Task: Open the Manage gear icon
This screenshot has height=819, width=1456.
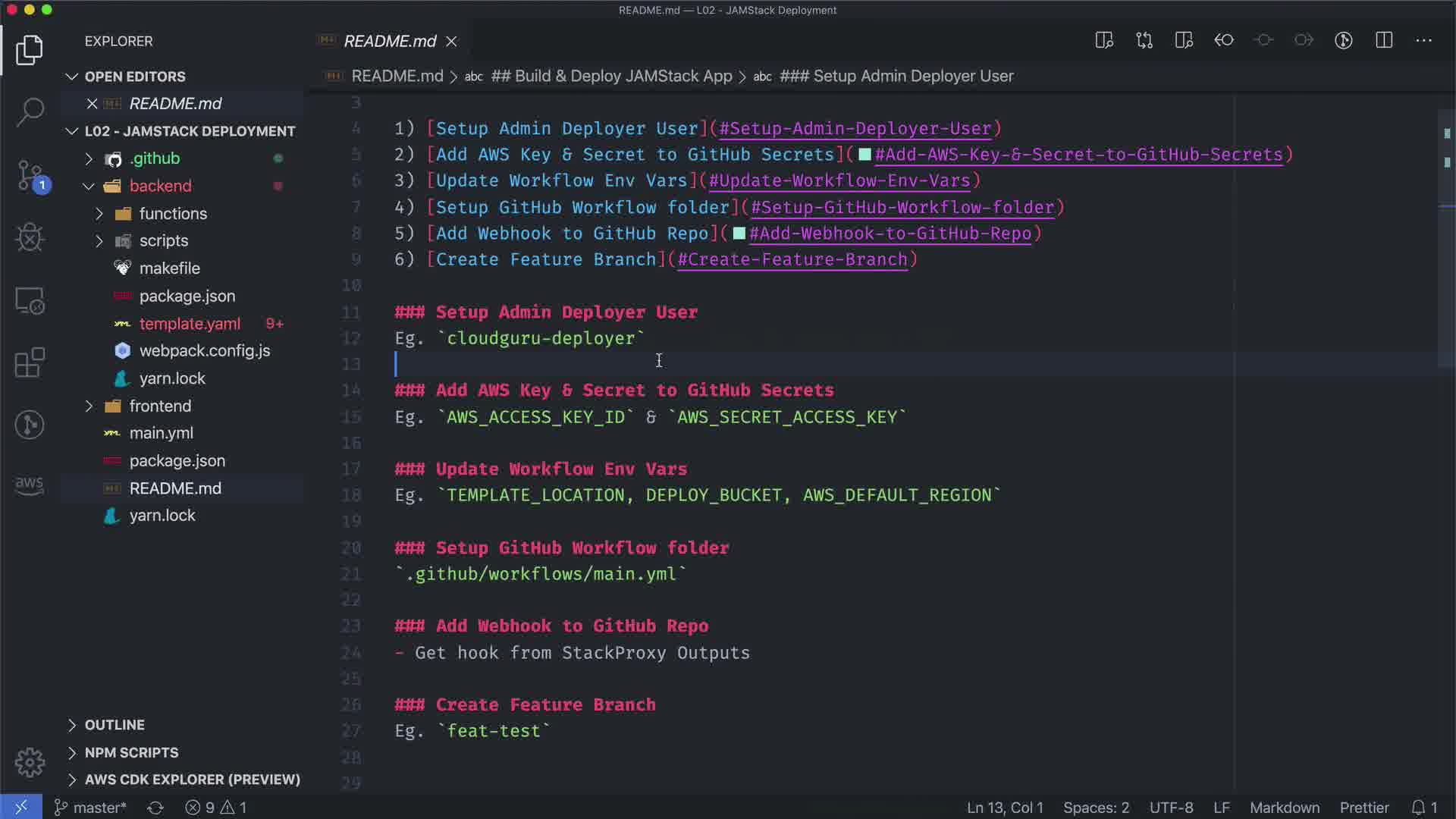Action: (x=30, y=762)
